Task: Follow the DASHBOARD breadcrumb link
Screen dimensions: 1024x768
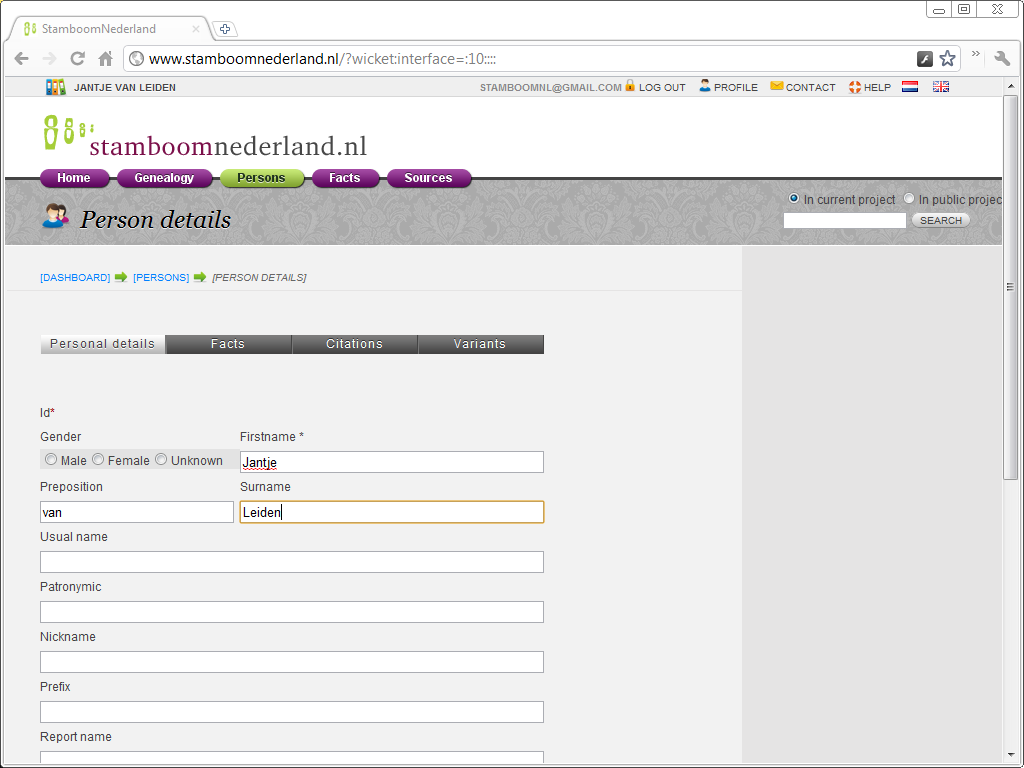Action: 75,278
